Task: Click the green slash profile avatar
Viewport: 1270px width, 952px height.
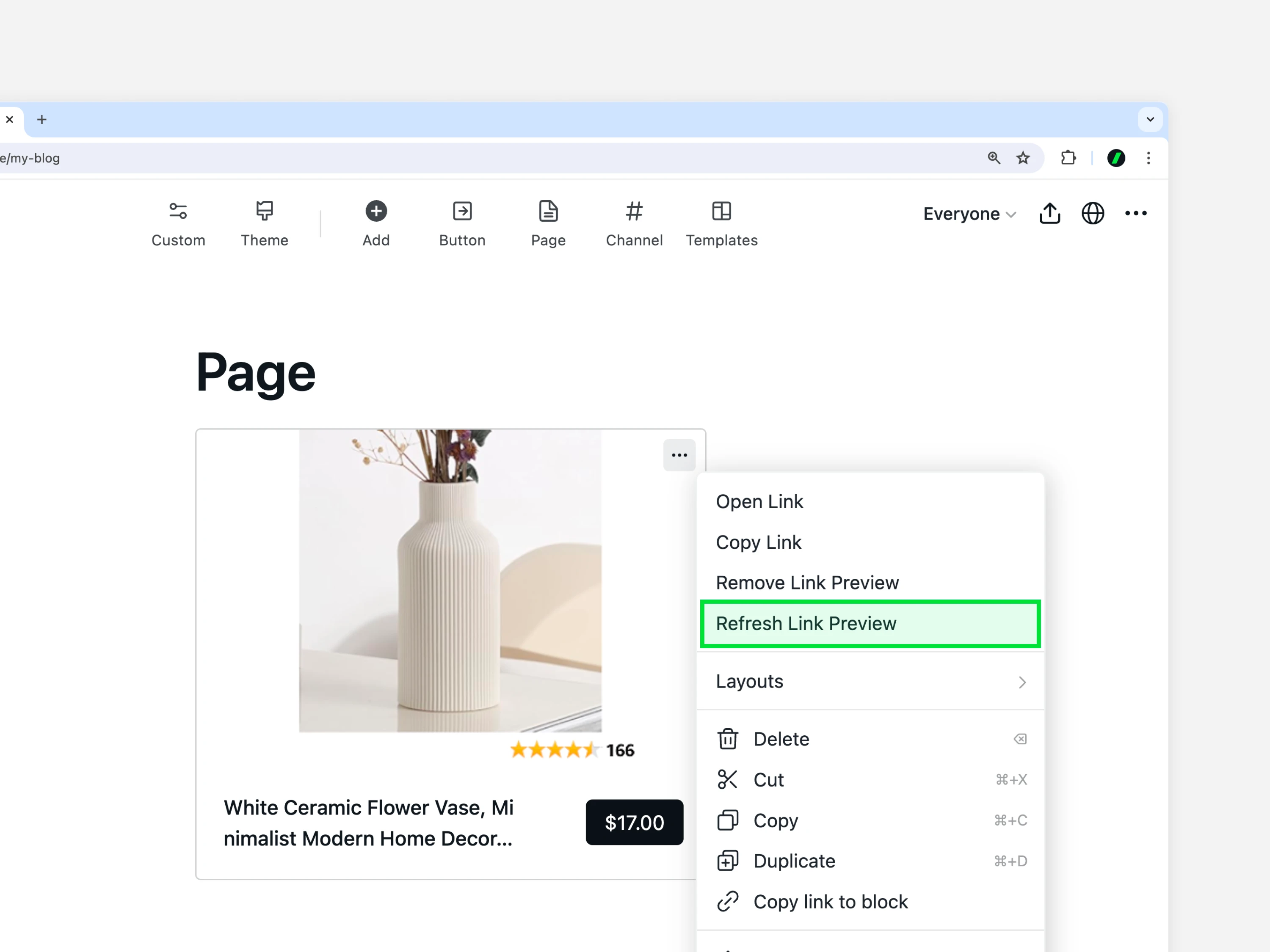Action: point(1115,158)
